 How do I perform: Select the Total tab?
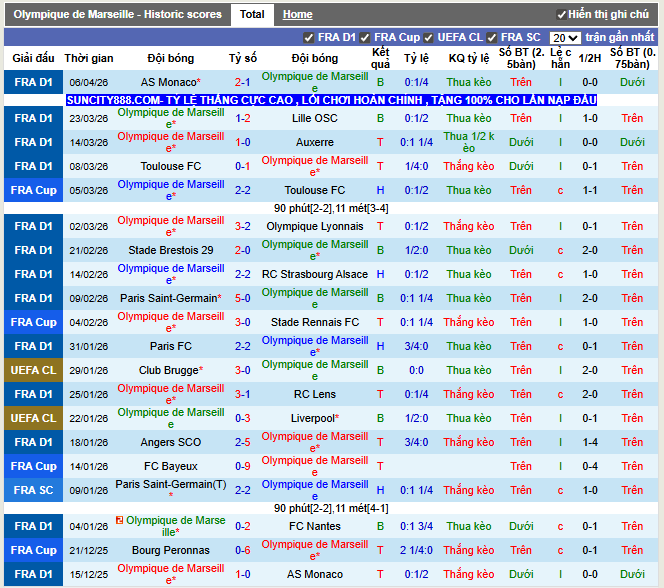pyautogui.click(x=252, y=15)
